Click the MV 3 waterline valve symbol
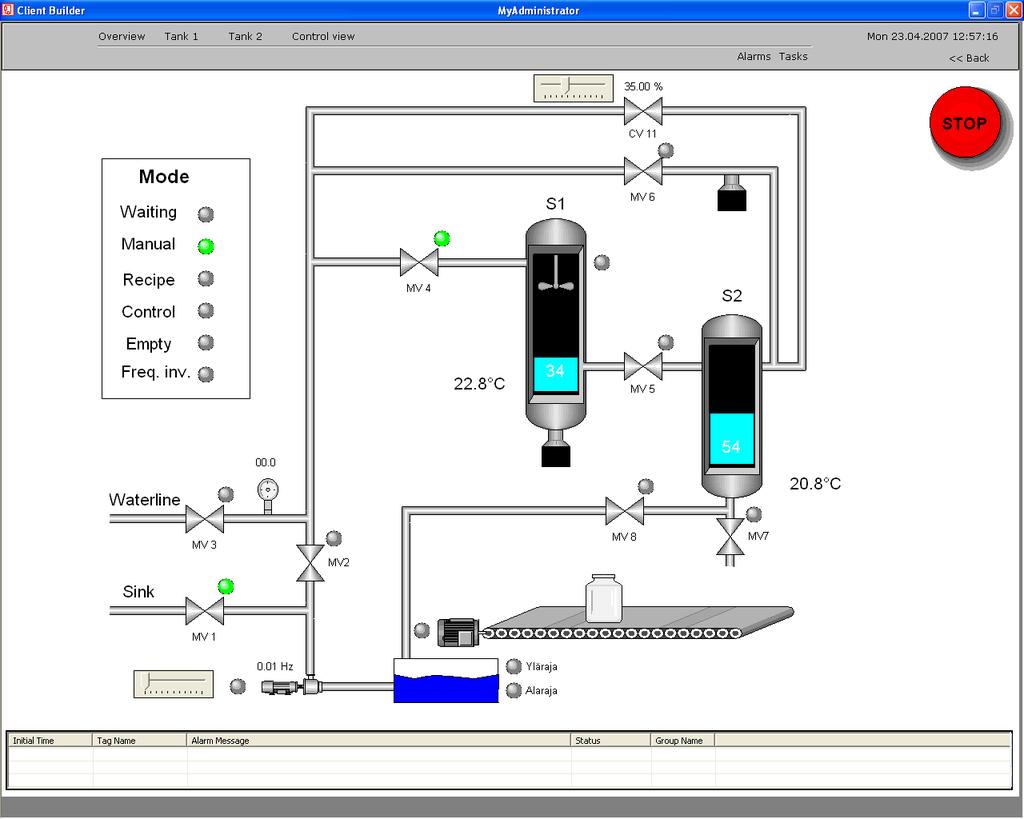 204,519
